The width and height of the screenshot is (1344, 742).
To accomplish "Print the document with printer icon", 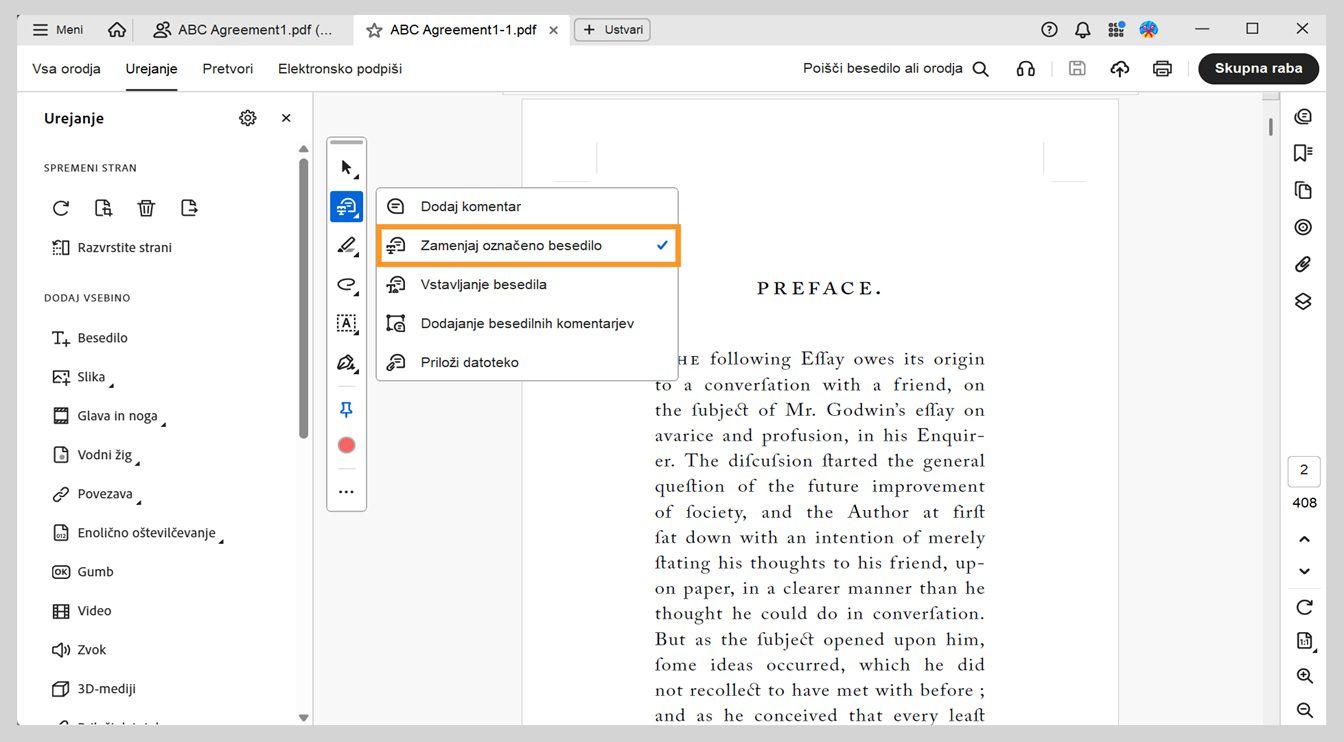I will point(1162,69).
